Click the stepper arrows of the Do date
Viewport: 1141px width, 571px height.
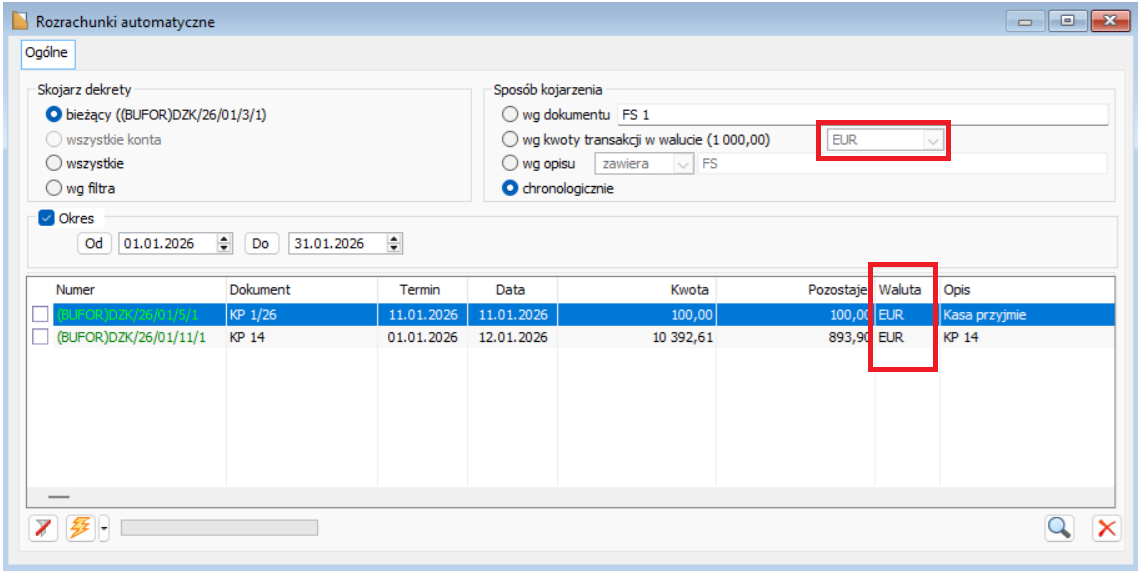(x=394, y=244)
